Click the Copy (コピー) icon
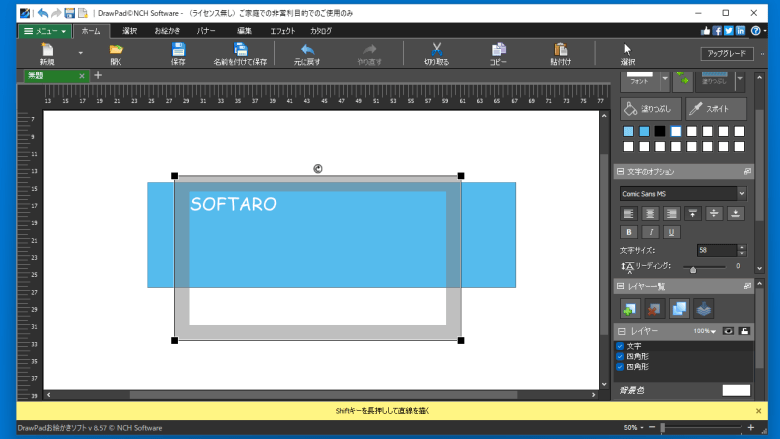 (498, 49)
